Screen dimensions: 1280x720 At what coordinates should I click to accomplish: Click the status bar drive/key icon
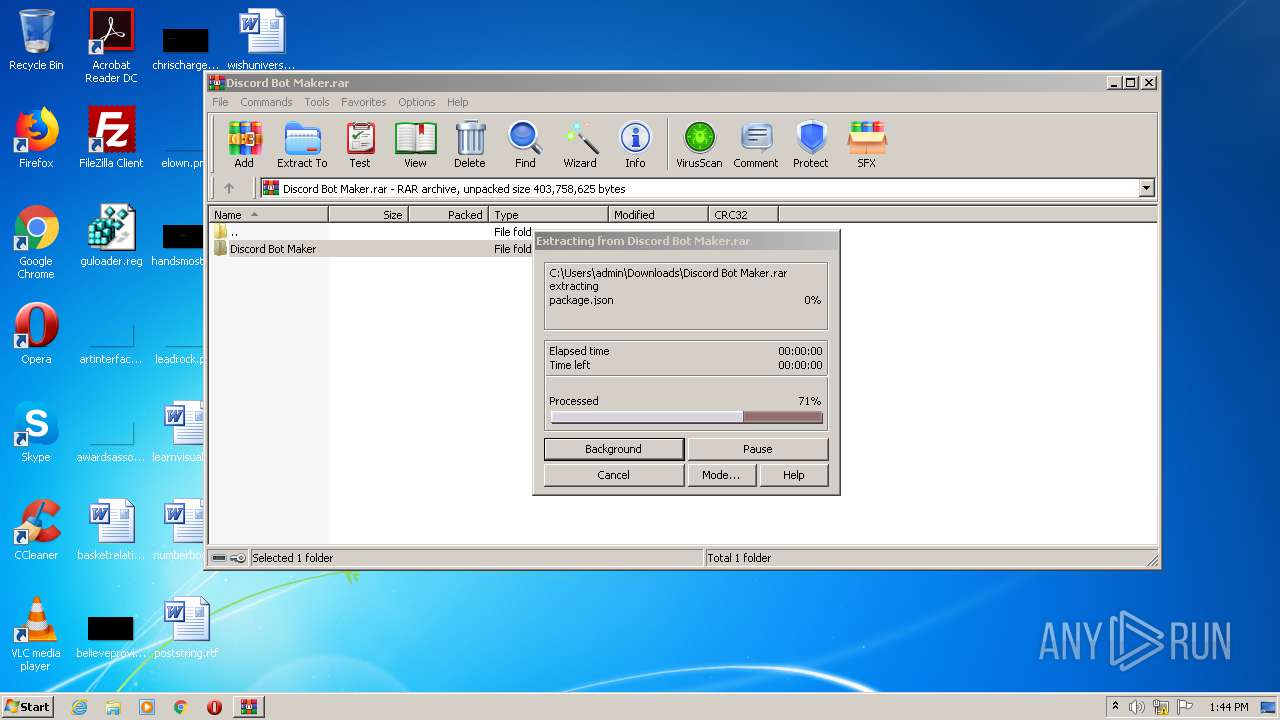tap(229, 558)
